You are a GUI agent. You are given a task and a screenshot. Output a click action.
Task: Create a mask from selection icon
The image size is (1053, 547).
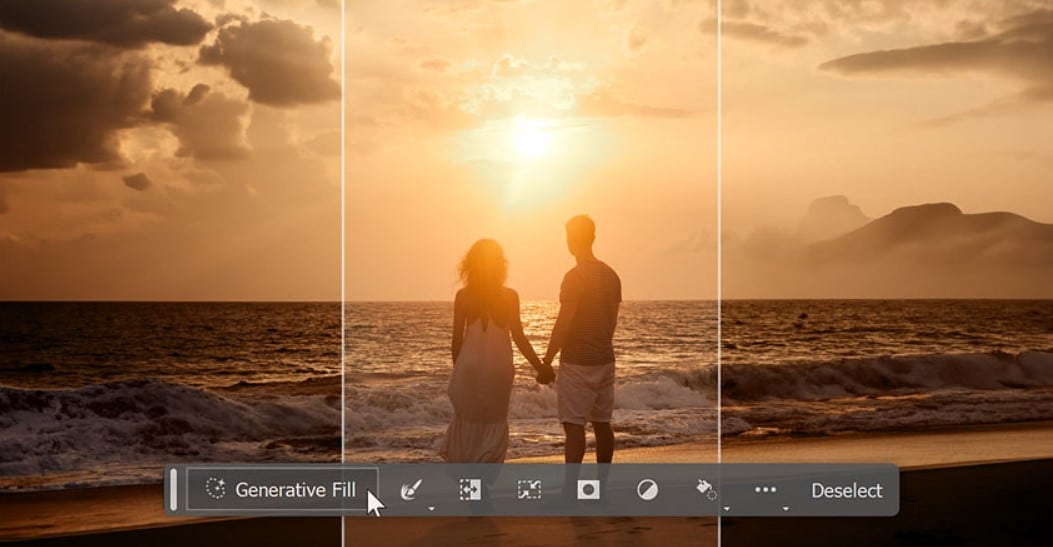pos(588,490)
